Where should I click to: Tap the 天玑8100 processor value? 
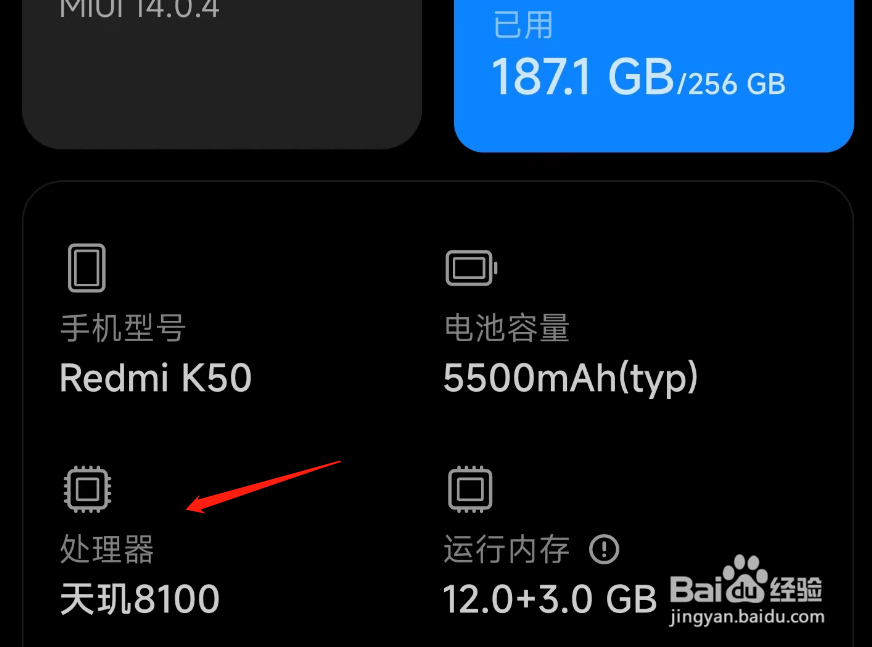[x=140, y=599]
